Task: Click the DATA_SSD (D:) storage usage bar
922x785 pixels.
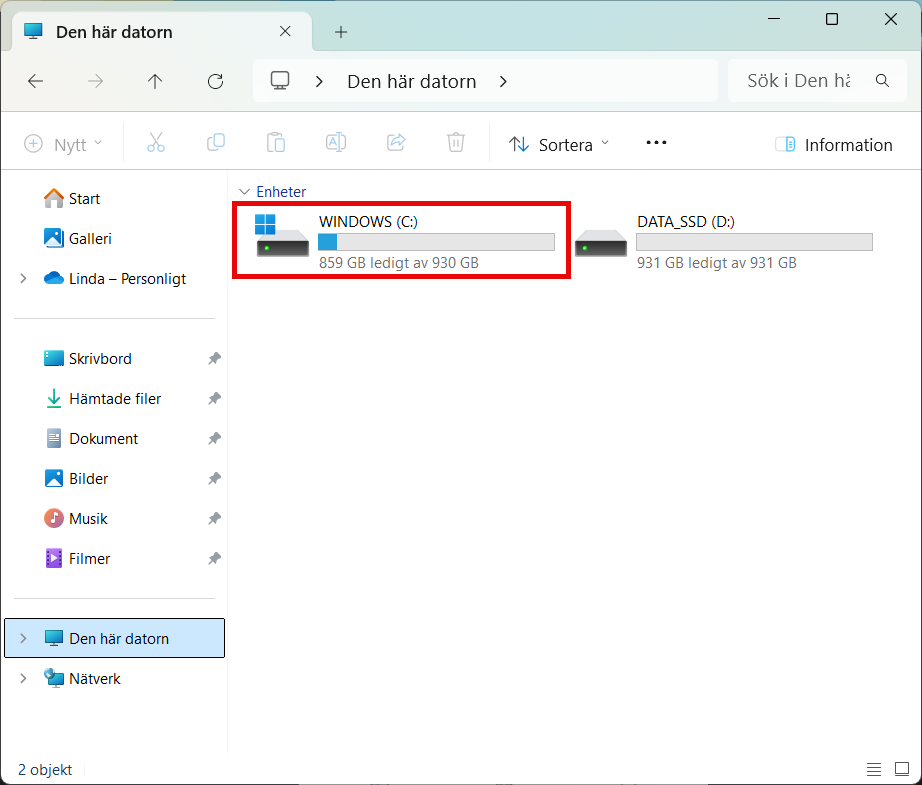Action: pyautogui.click(x=754, y=242)
